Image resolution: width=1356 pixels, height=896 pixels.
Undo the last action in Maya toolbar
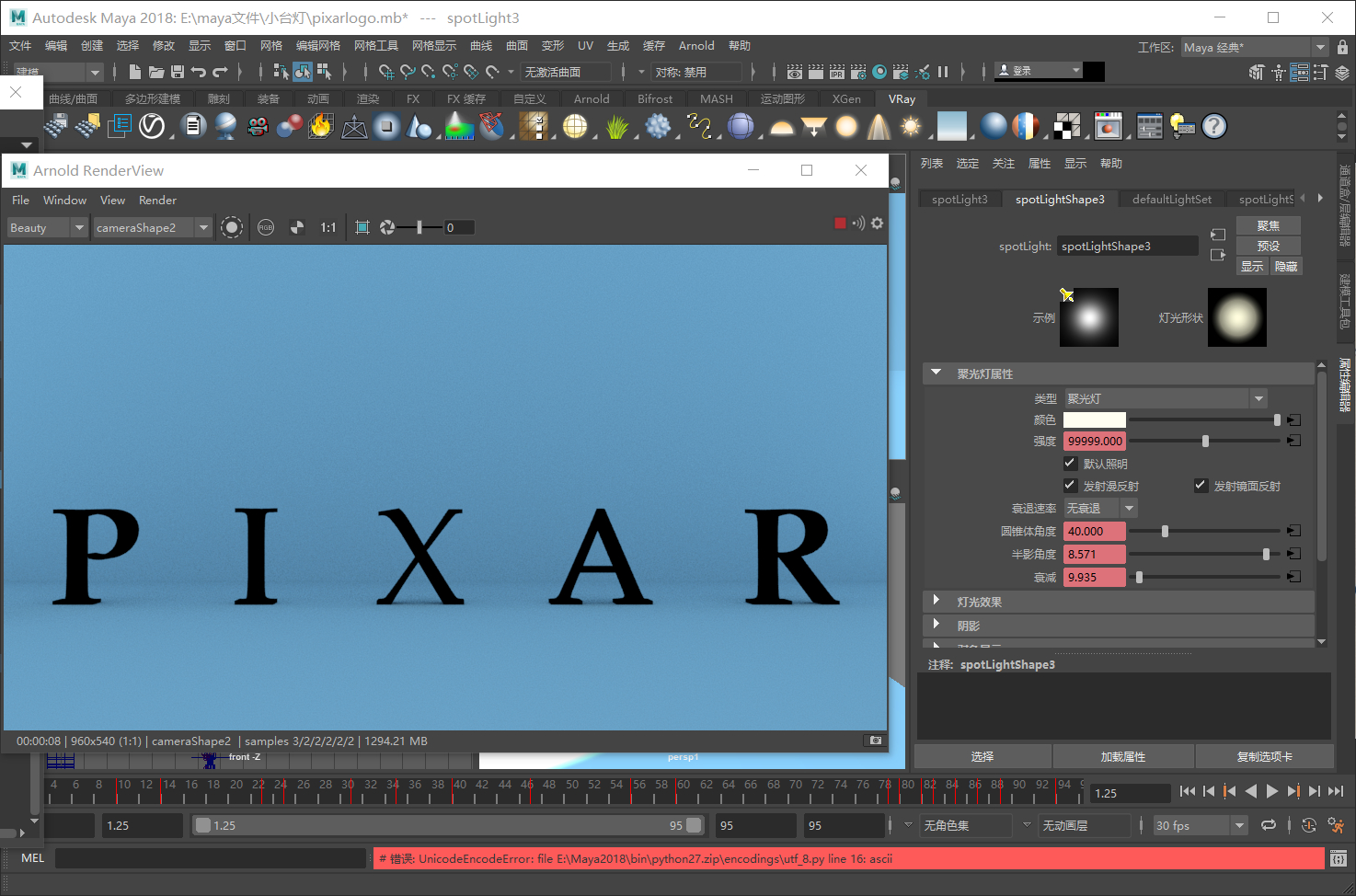pyautogui.click(x=199, y=72)
